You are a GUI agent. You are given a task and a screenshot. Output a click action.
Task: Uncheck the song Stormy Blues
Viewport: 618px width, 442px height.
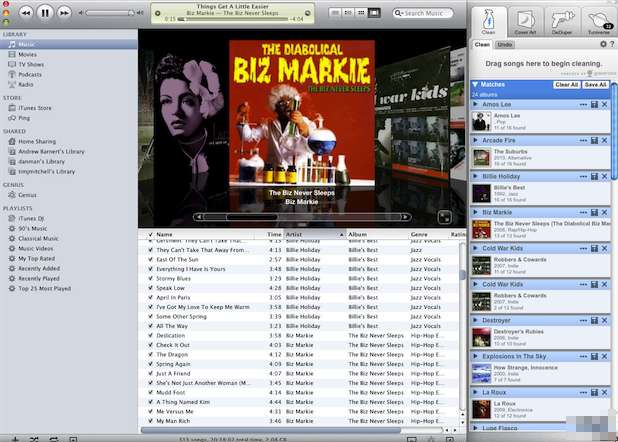(x=150, y=278)
